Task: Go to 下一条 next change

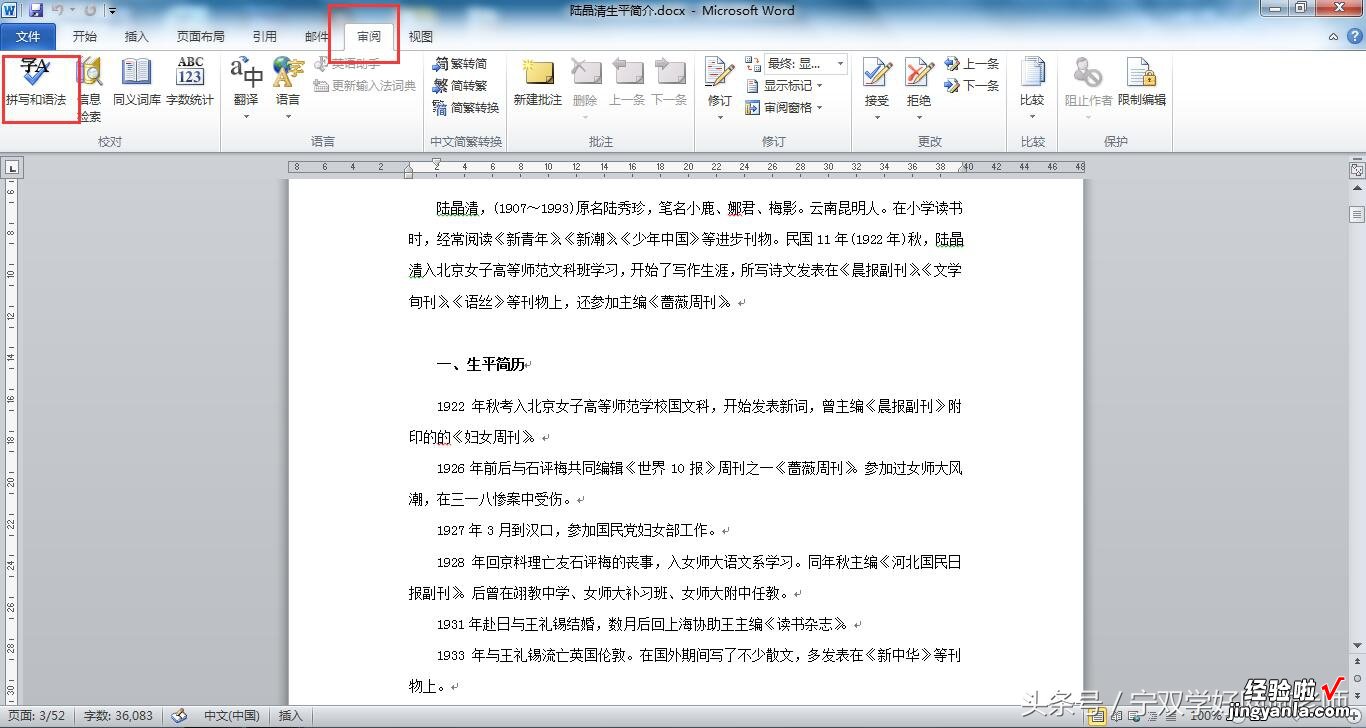Action: point(971,85)
